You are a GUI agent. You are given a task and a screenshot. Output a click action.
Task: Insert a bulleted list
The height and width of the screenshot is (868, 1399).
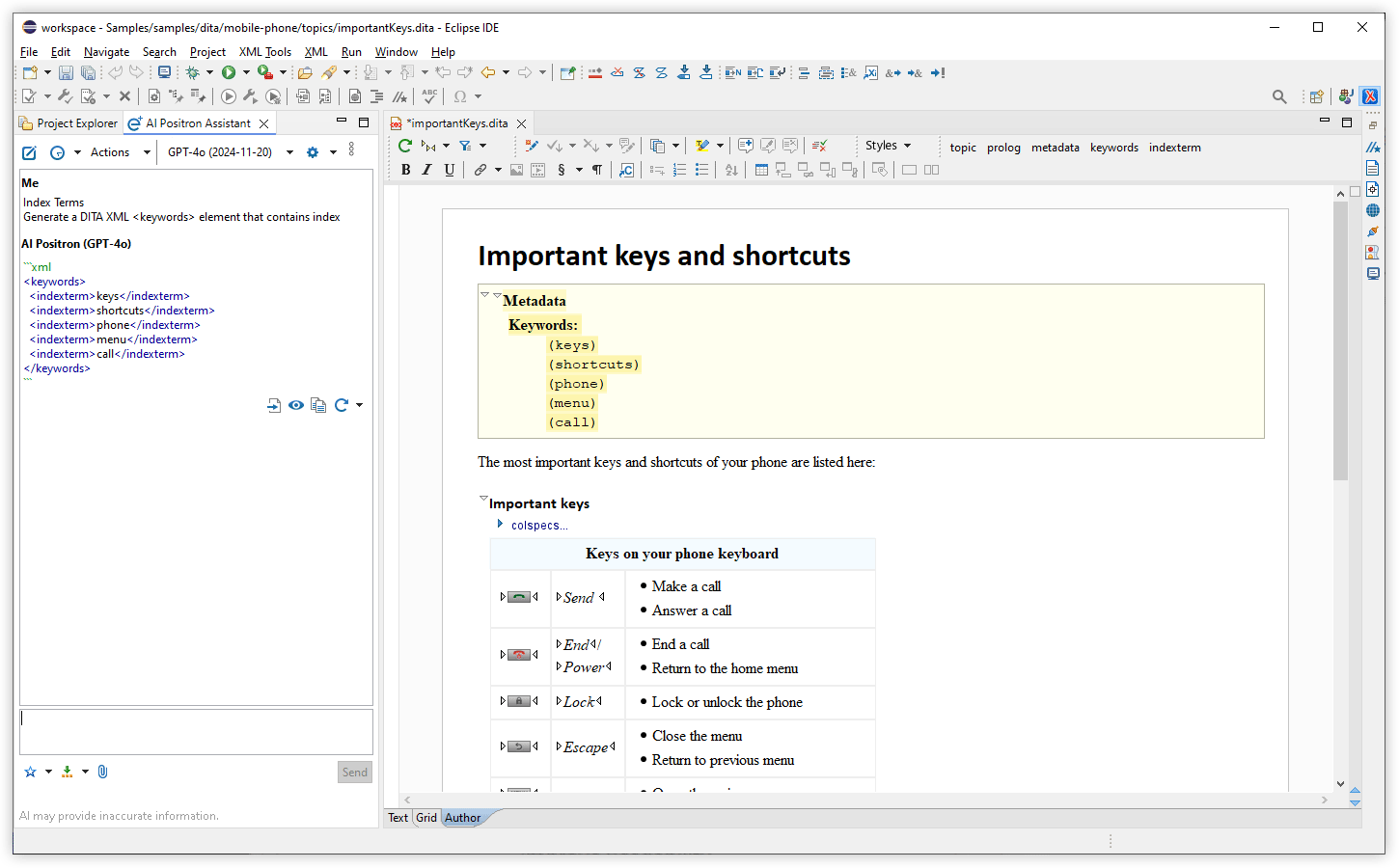point(701,170)
